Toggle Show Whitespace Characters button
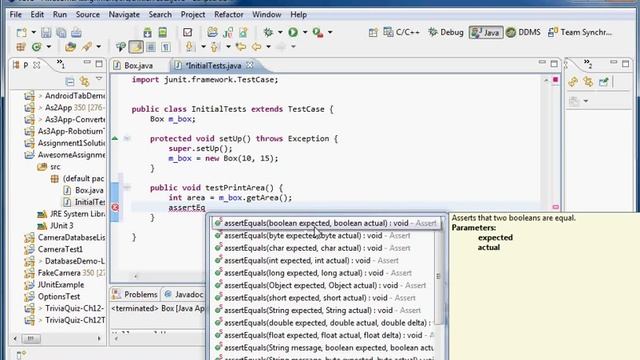 (166, 47)
